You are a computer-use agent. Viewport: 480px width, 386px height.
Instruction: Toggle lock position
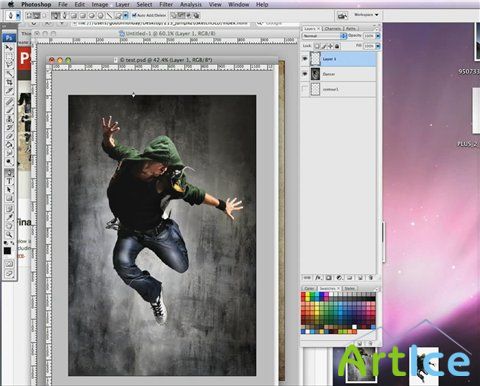tap(330, 46)
